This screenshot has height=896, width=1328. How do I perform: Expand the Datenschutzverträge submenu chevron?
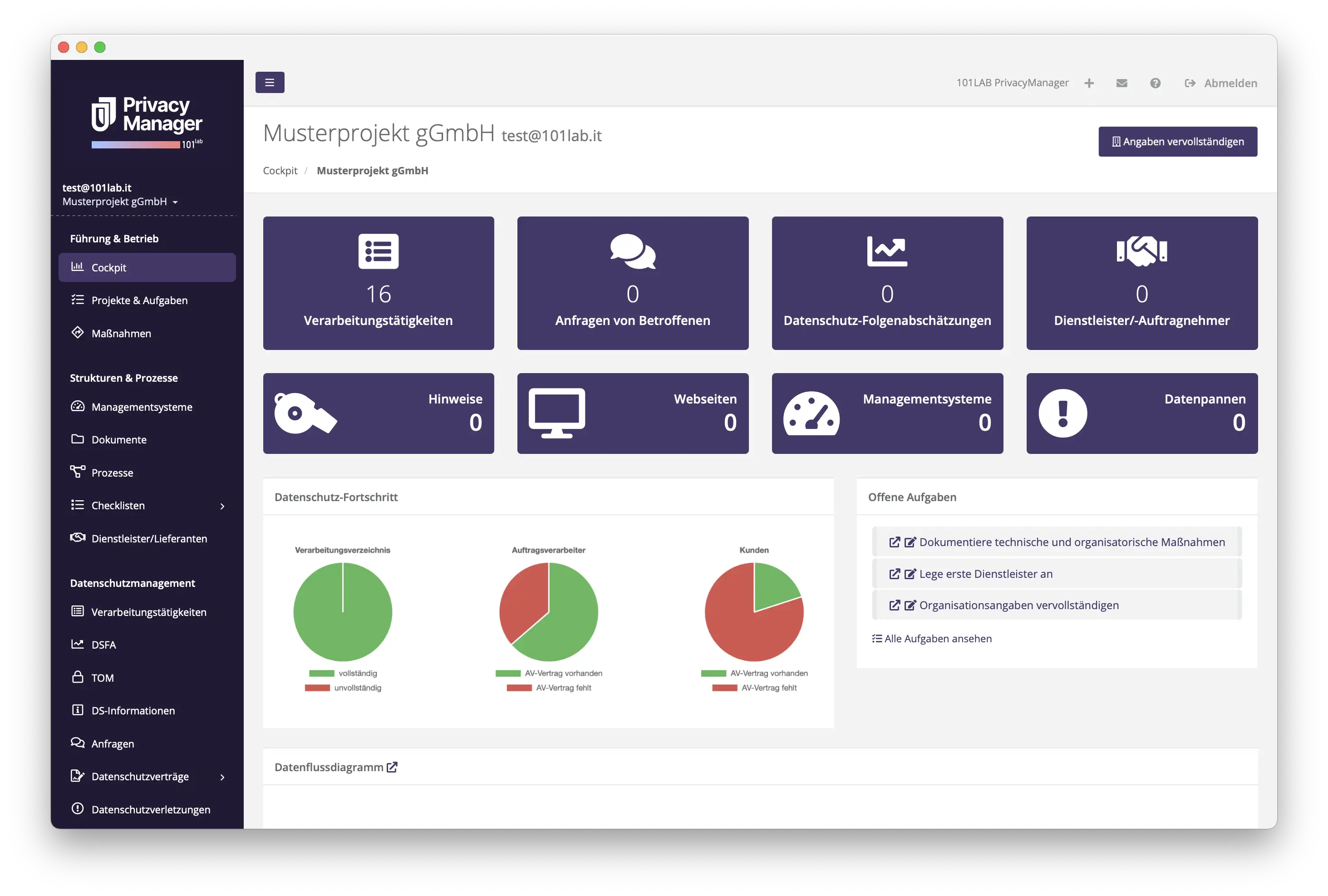[x=222, y=777]
